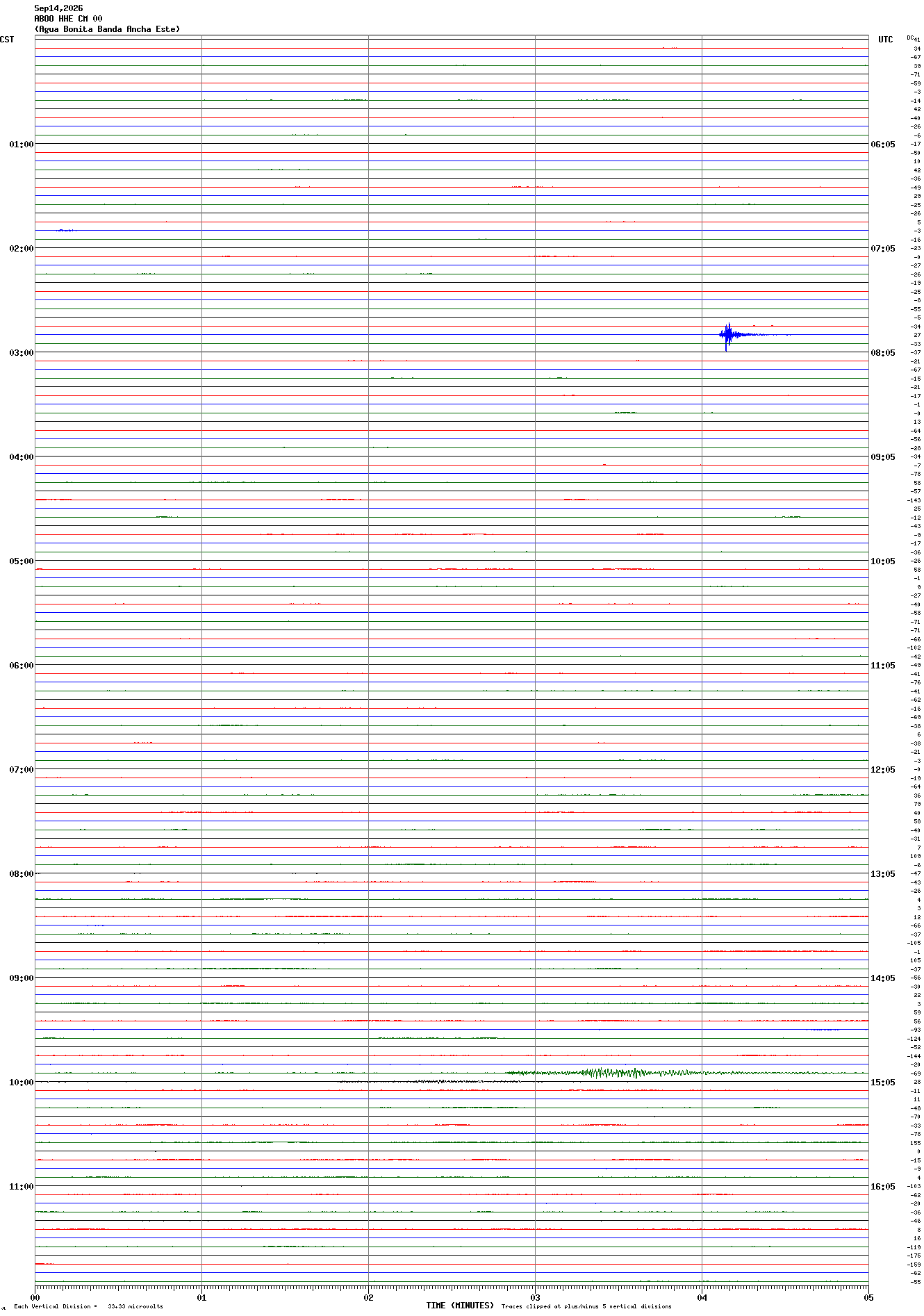Select the 07:00 CST time marker
The image size is (924, 1316).
point(22,770)
